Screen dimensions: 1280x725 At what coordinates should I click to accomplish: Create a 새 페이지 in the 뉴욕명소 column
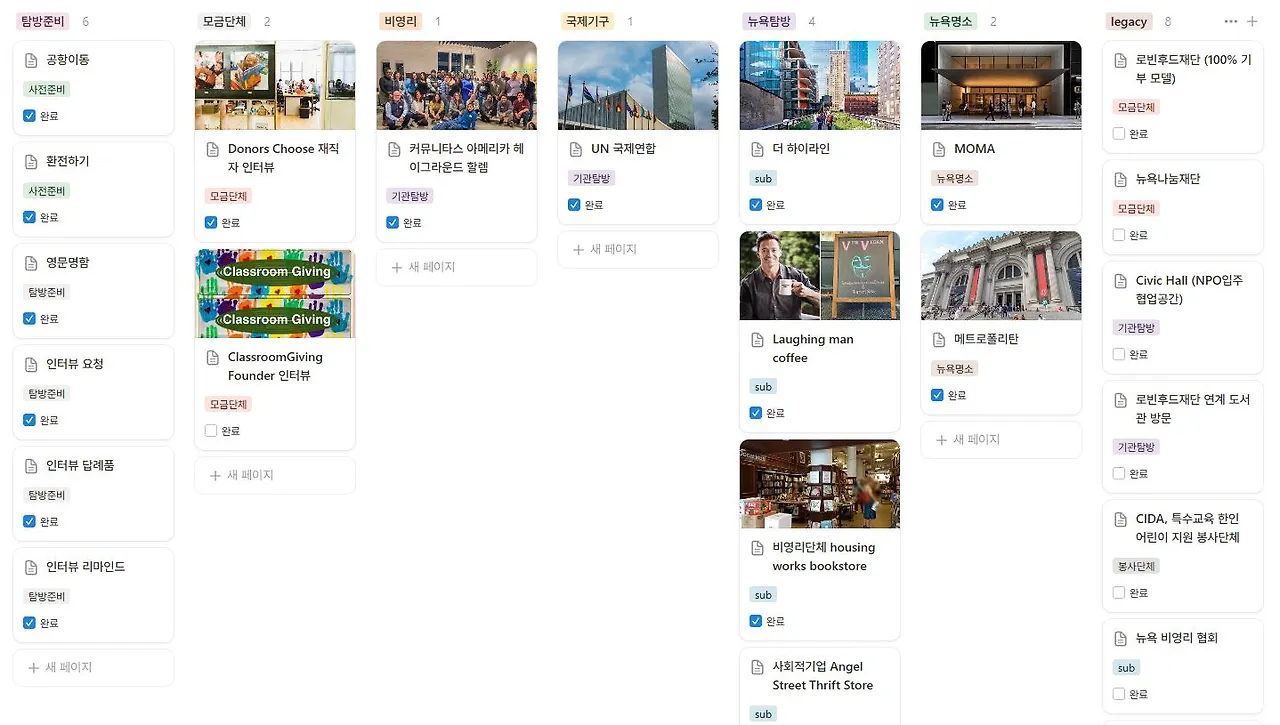[1001, 439]
